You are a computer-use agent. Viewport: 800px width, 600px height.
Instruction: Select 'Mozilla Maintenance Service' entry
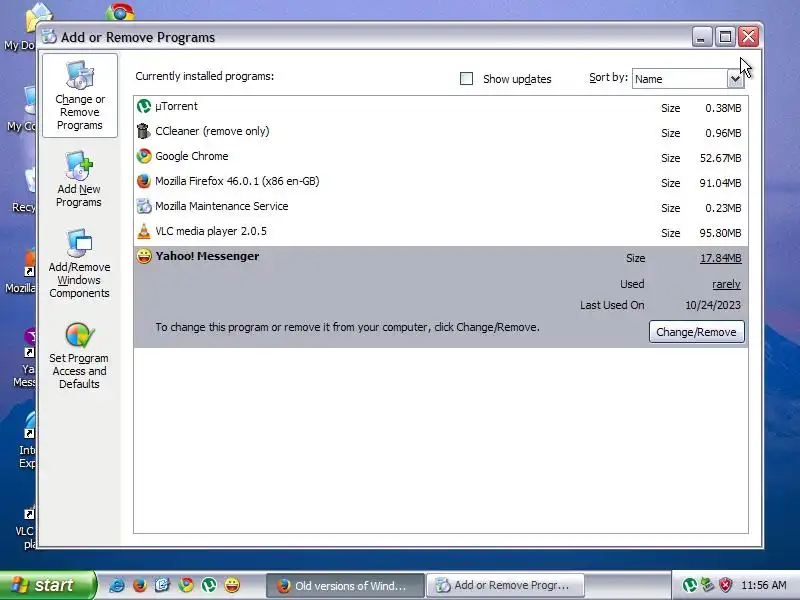221,206
